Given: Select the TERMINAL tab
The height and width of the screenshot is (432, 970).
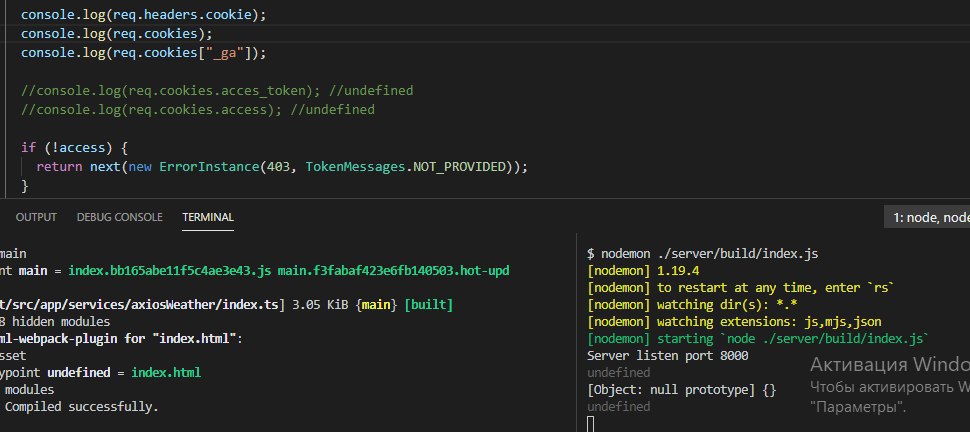Looking at the screenshot, I should 208,217.
